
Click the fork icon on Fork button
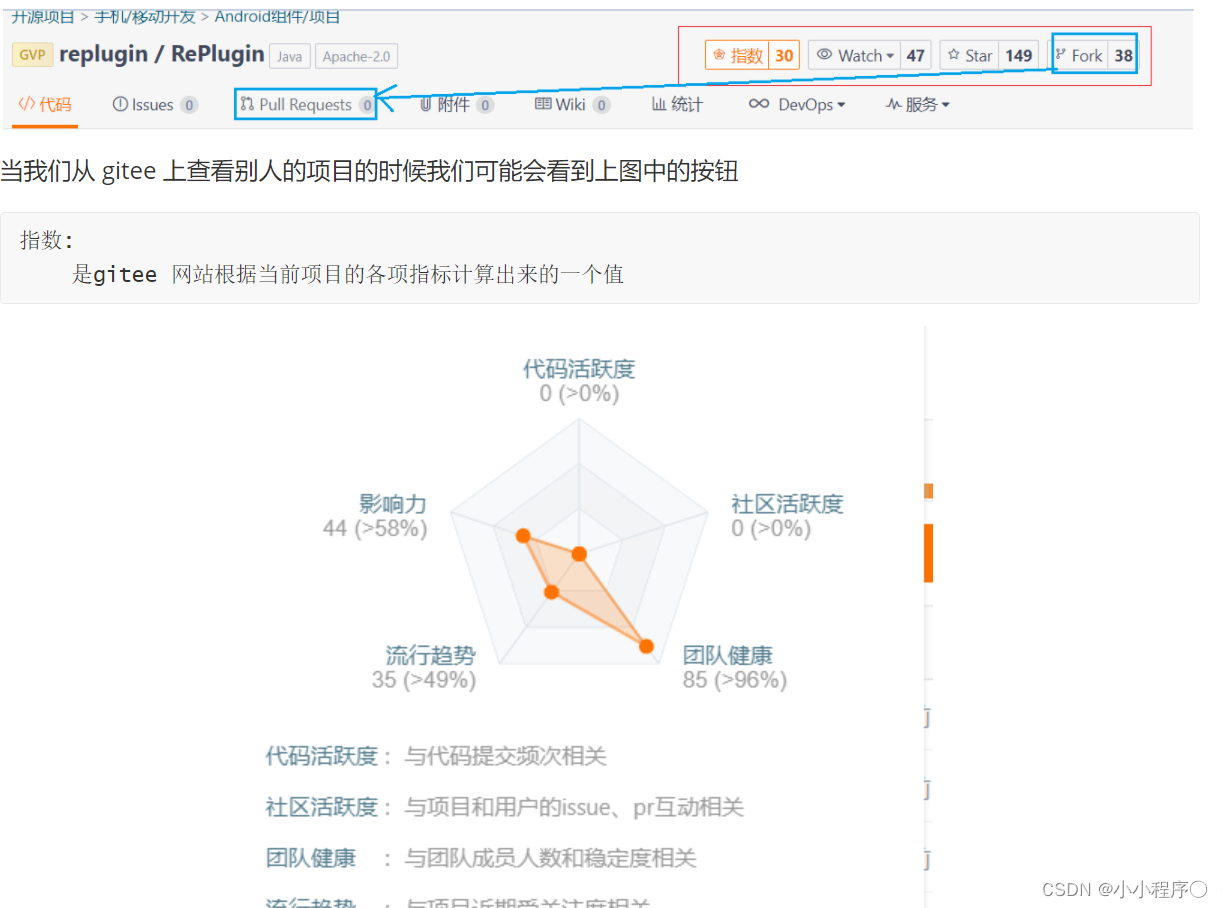point(1060,55)
